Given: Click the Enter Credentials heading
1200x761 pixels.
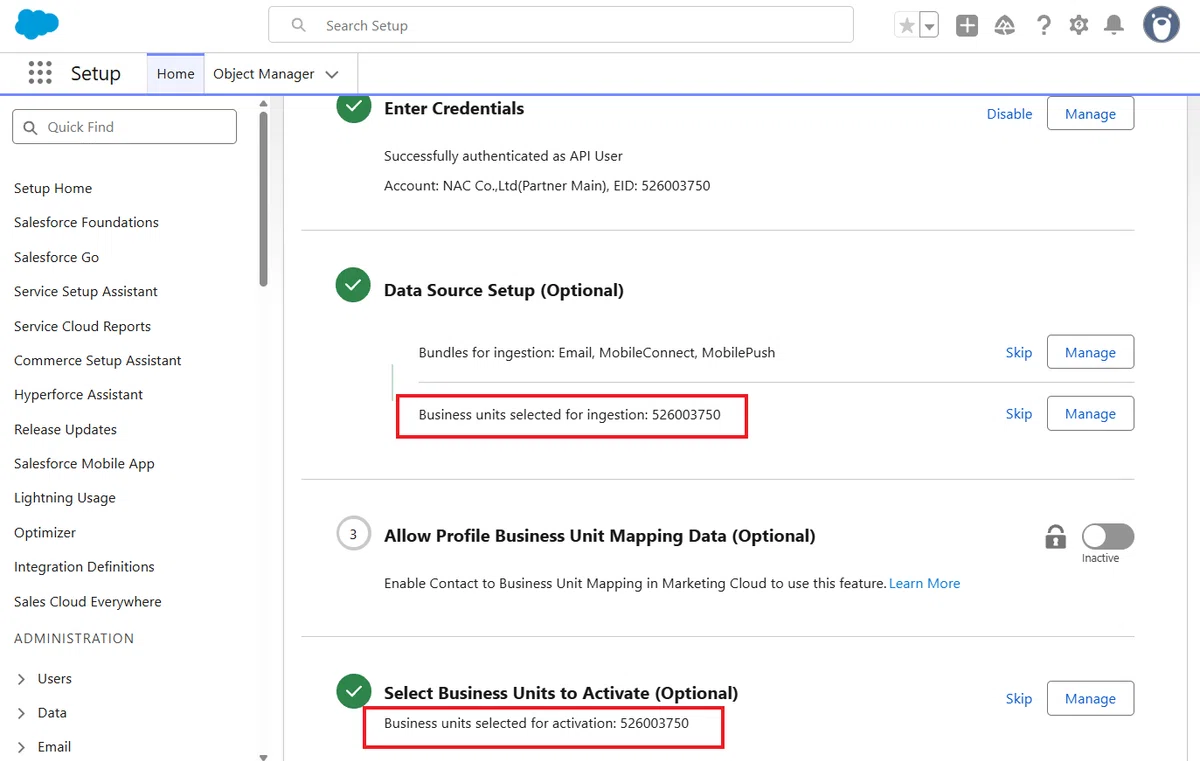Looking at the screenshot, I should tap(454, 108).
